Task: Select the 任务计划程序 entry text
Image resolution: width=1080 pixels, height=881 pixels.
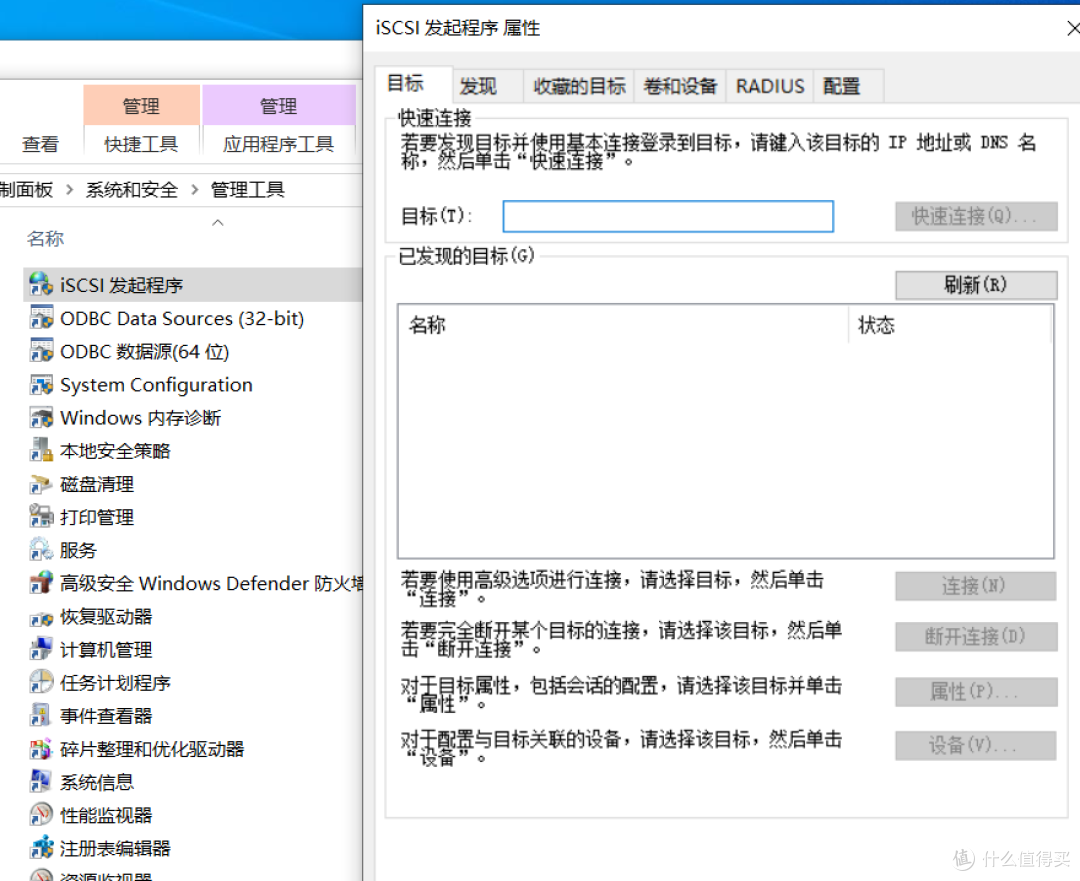Action: 115,683
